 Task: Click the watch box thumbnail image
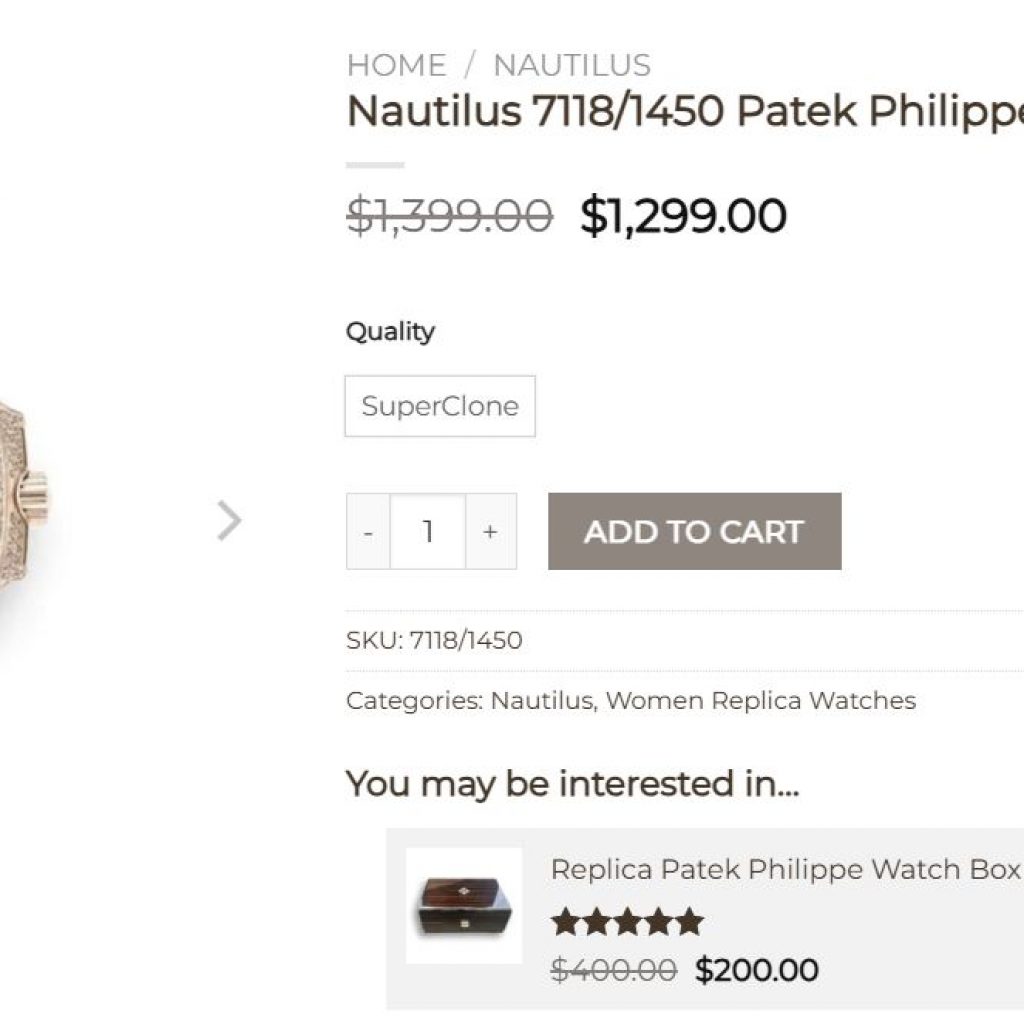coord(464,906)
